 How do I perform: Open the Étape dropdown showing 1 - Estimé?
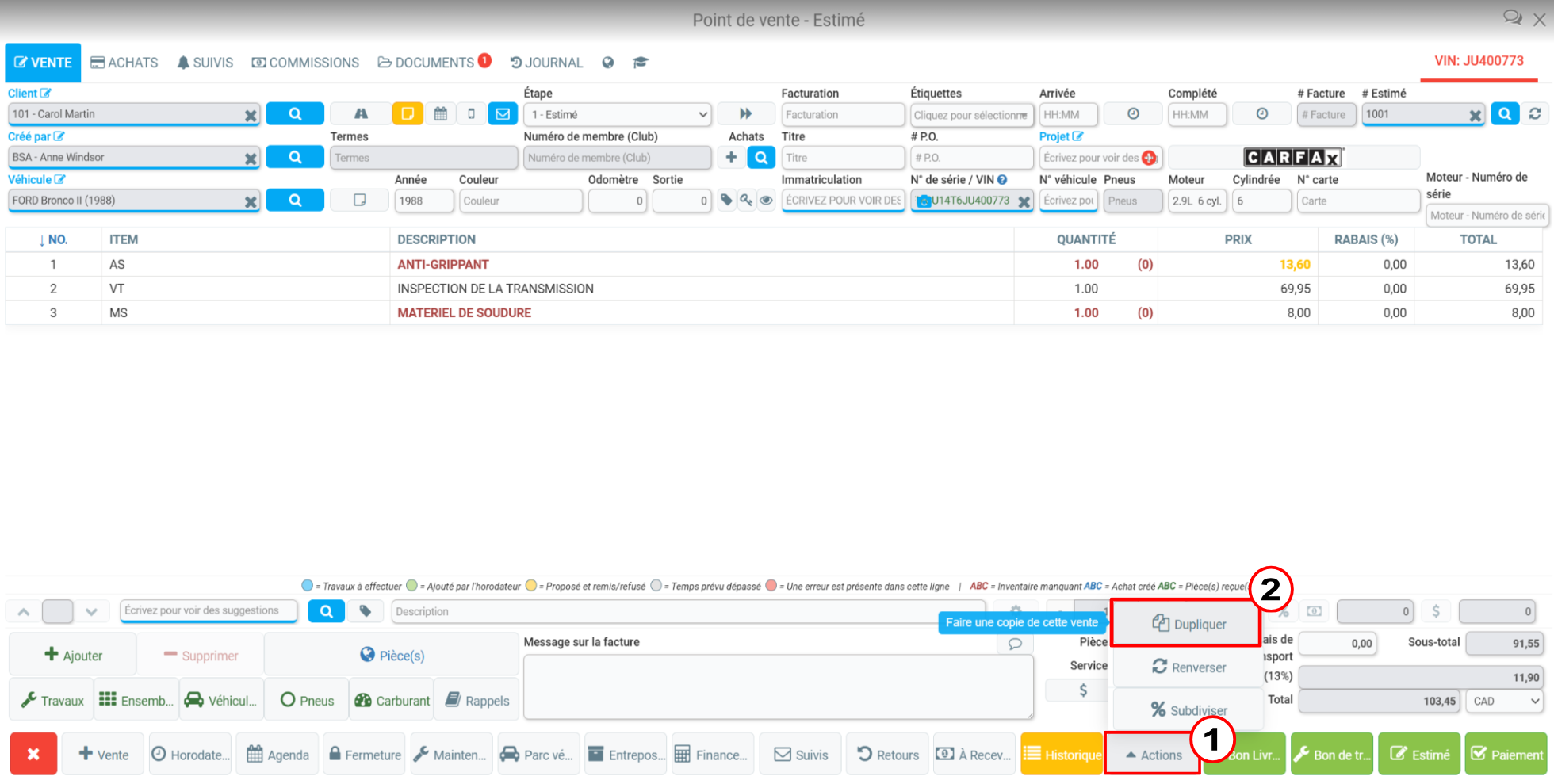tap(618, 115)
